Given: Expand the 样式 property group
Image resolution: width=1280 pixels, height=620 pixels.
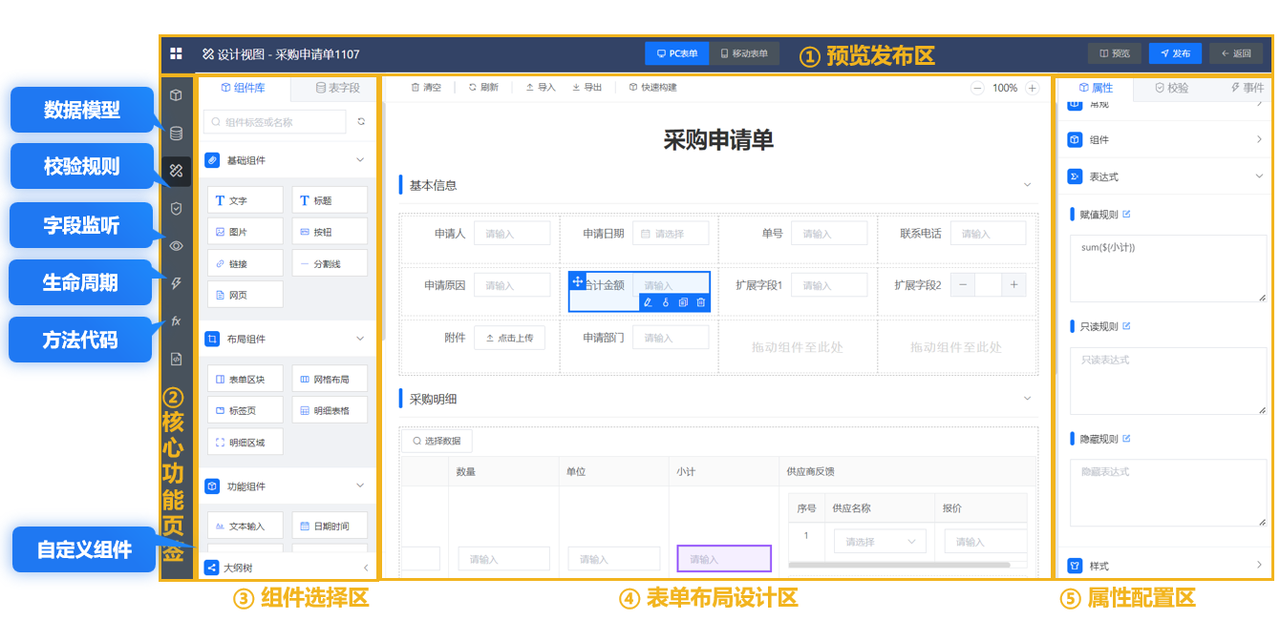Looking at the screenshot, I should (1259, 566).
